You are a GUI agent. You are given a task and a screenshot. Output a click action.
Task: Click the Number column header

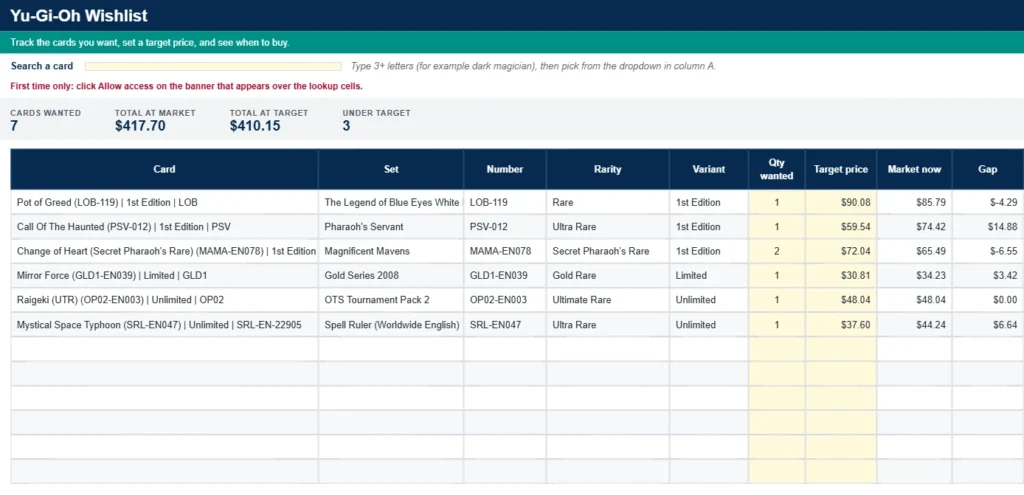[505, 169]
